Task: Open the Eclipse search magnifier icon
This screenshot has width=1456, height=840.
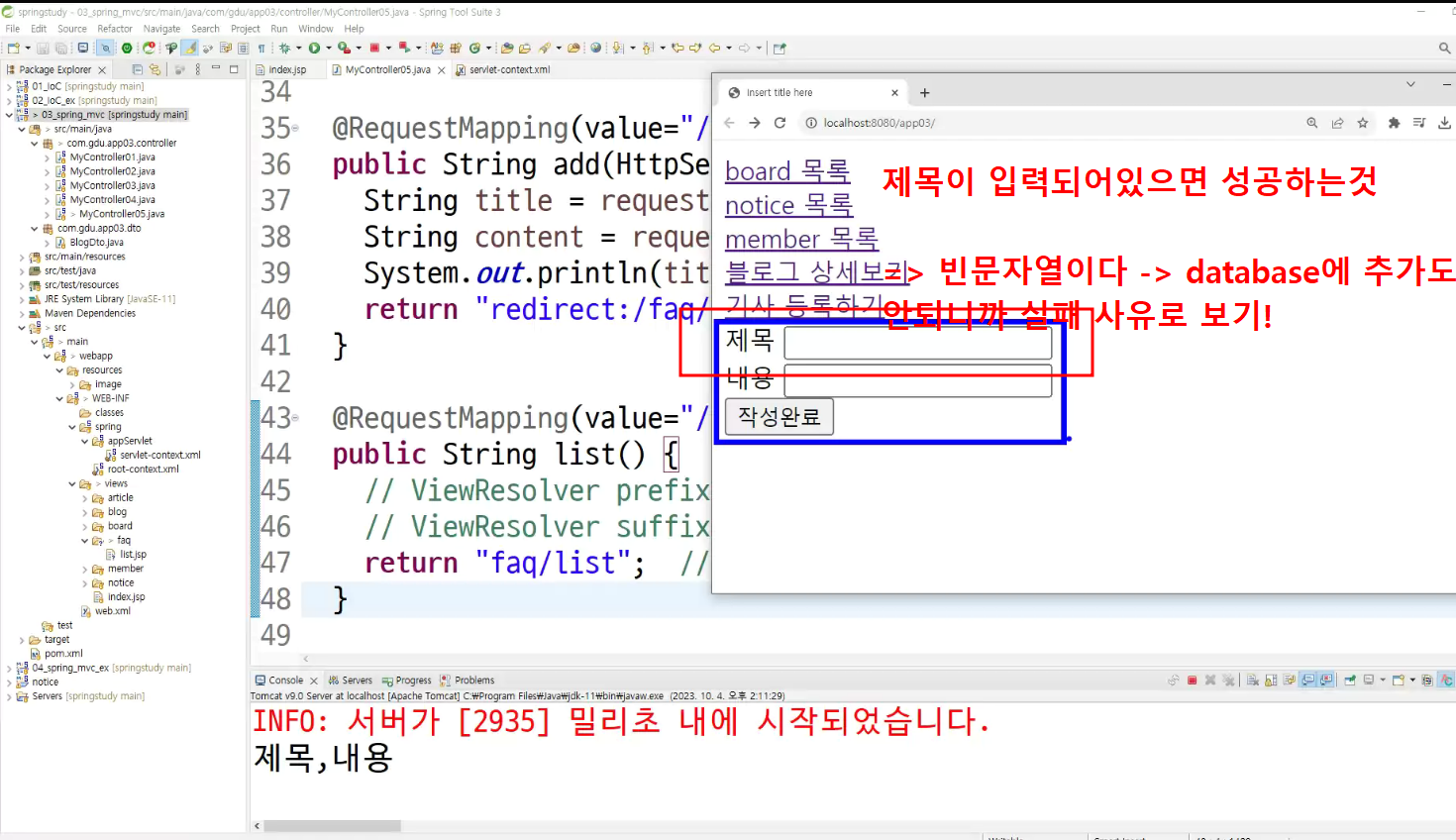Action: (x=1444, y=48)
